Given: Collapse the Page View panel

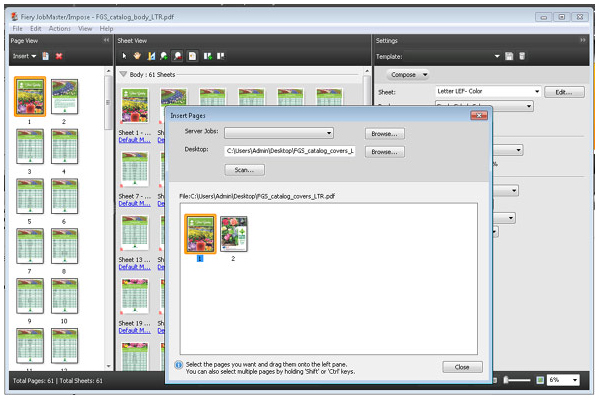Looking at the screenshot, I should 106,40.
